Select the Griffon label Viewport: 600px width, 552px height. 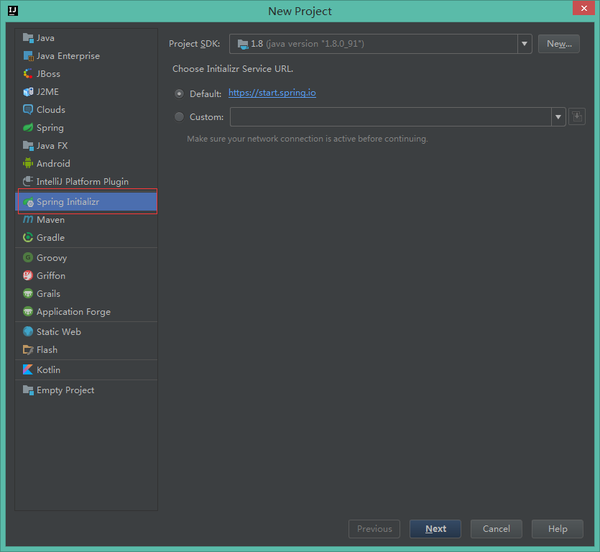(x=51, y=275)
